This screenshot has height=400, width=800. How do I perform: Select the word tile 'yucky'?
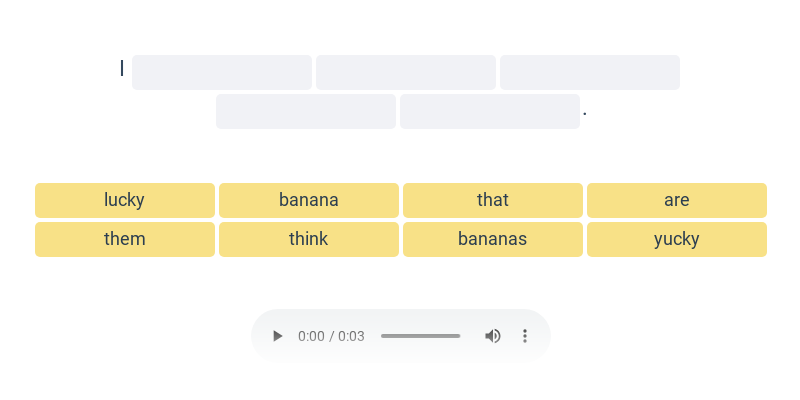[677, 239]
